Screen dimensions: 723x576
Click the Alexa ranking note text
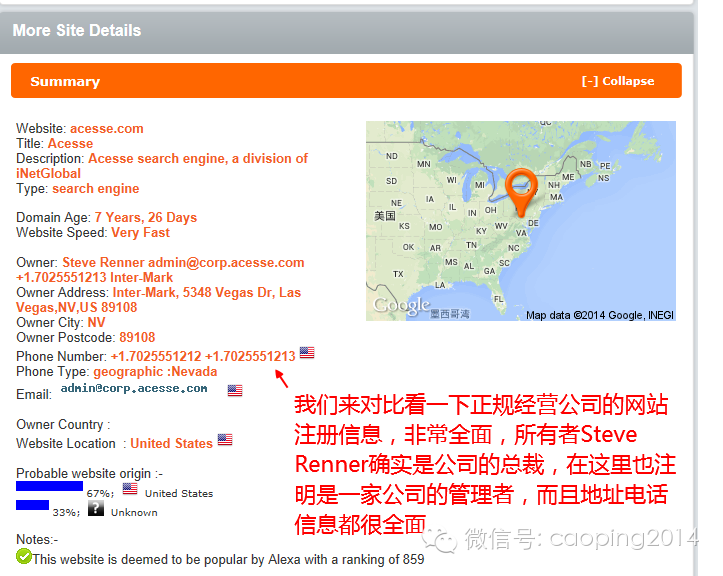(x=228, y=559)
